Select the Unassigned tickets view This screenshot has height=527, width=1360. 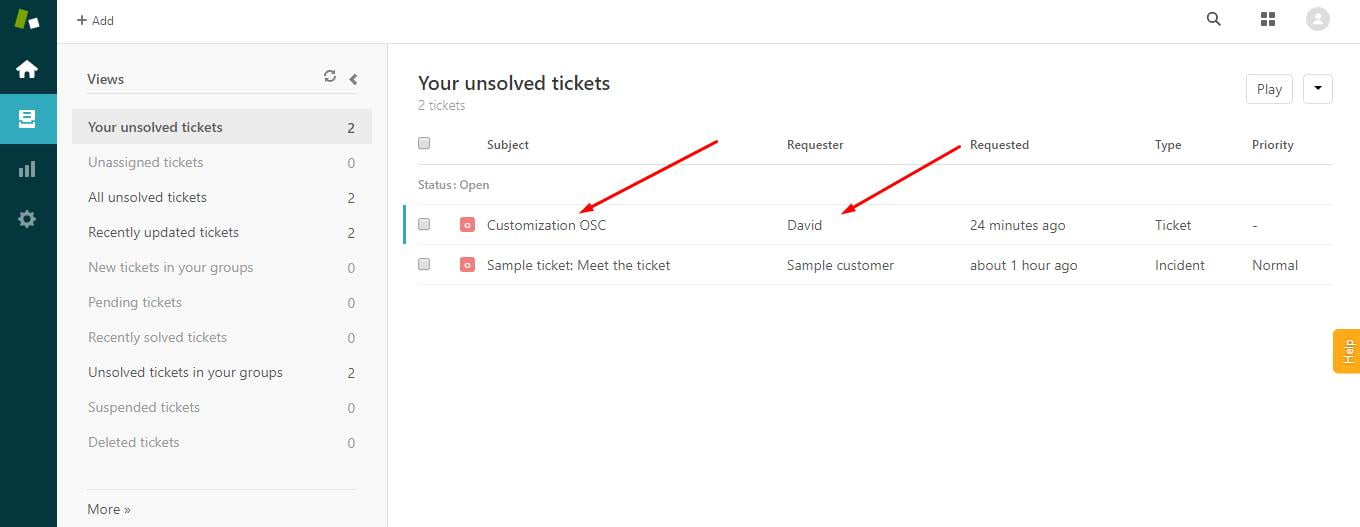(x=146, y=162)
